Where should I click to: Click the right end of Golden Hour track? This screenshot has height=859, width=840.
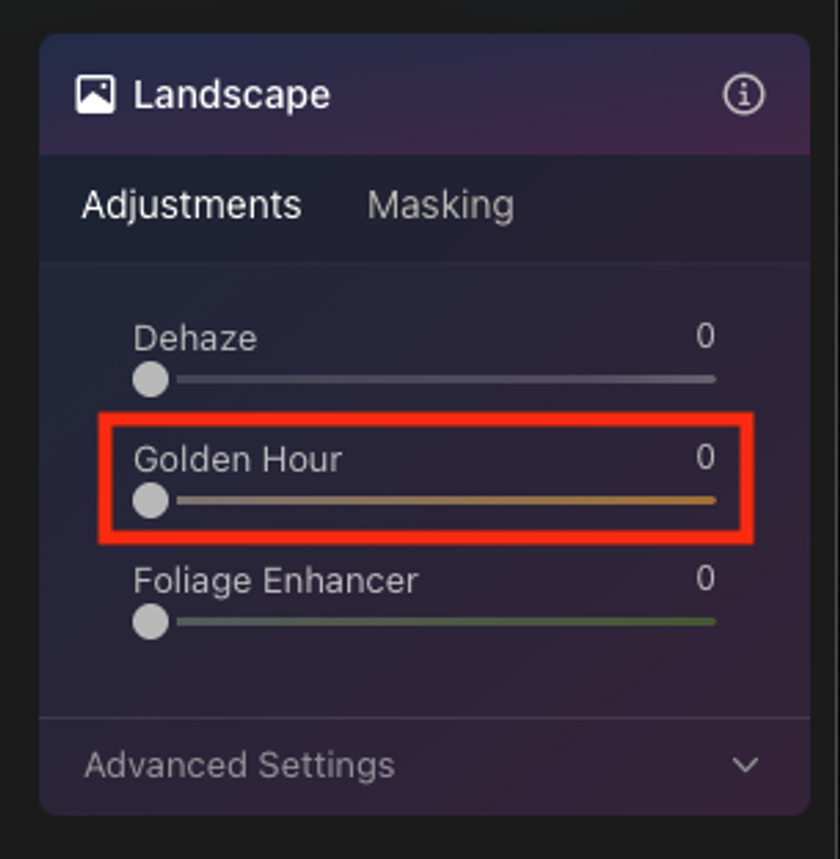click(x=712, y=500)
